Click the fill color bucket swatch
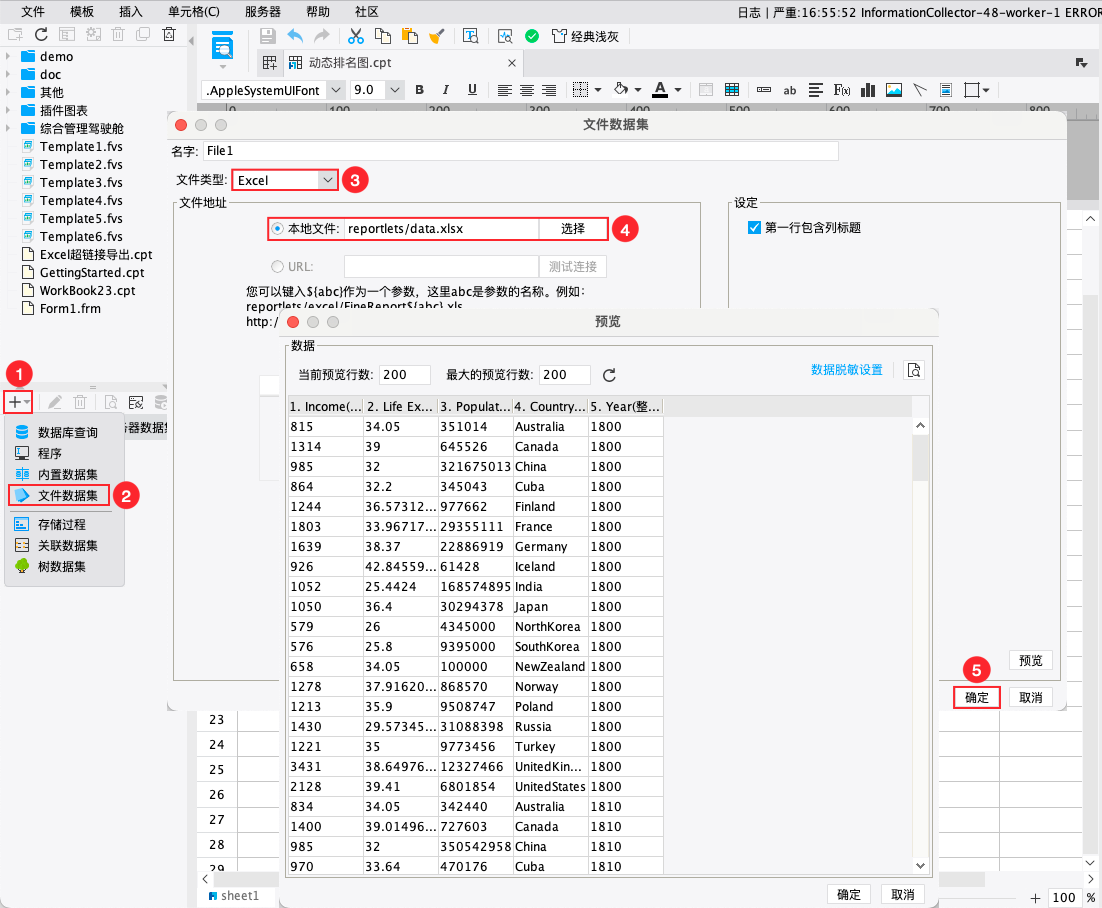This screenshot has width=1102, height=908. tap(621, 90)
